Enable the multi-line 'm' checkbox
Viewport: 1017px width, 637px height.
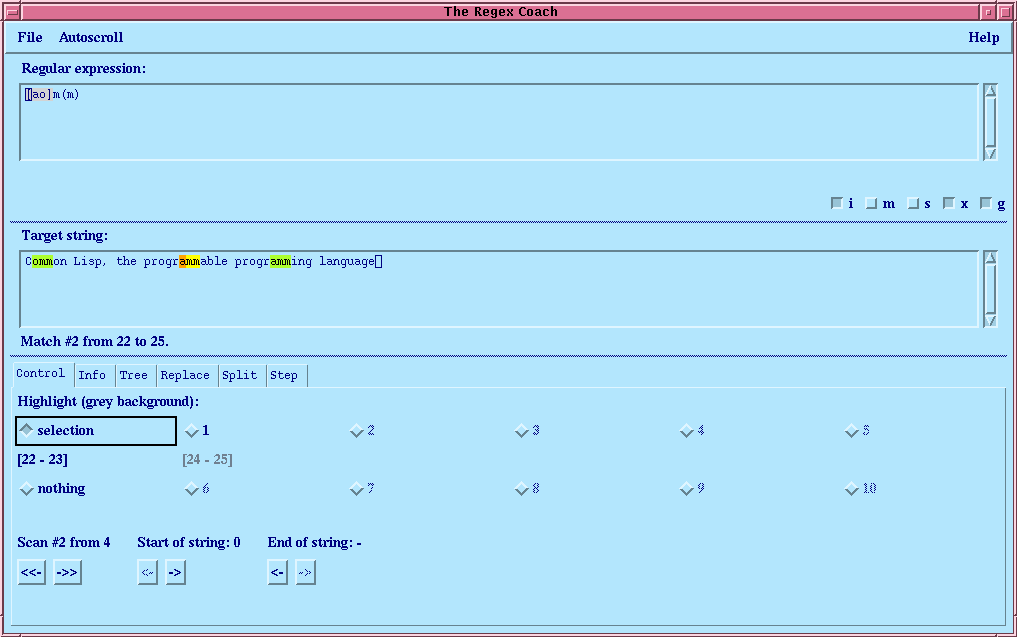click(871, 203)
